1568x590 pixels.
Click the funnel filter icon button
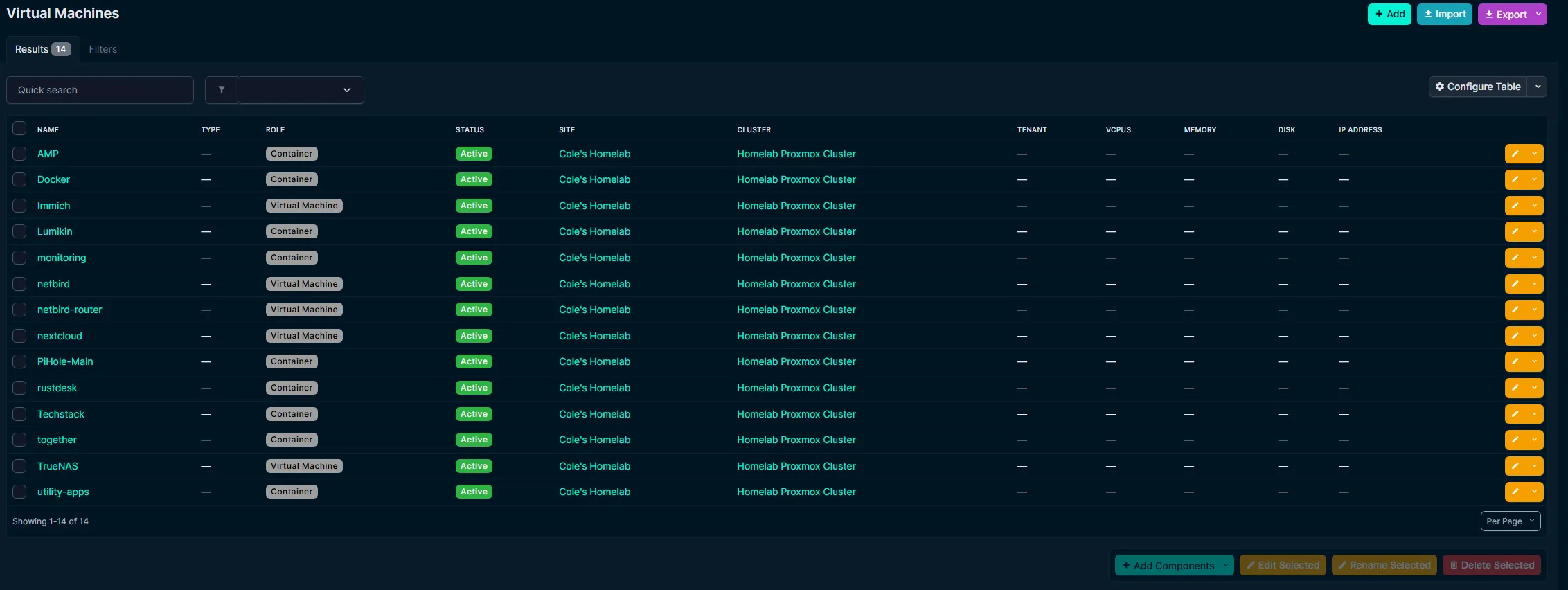222,90
